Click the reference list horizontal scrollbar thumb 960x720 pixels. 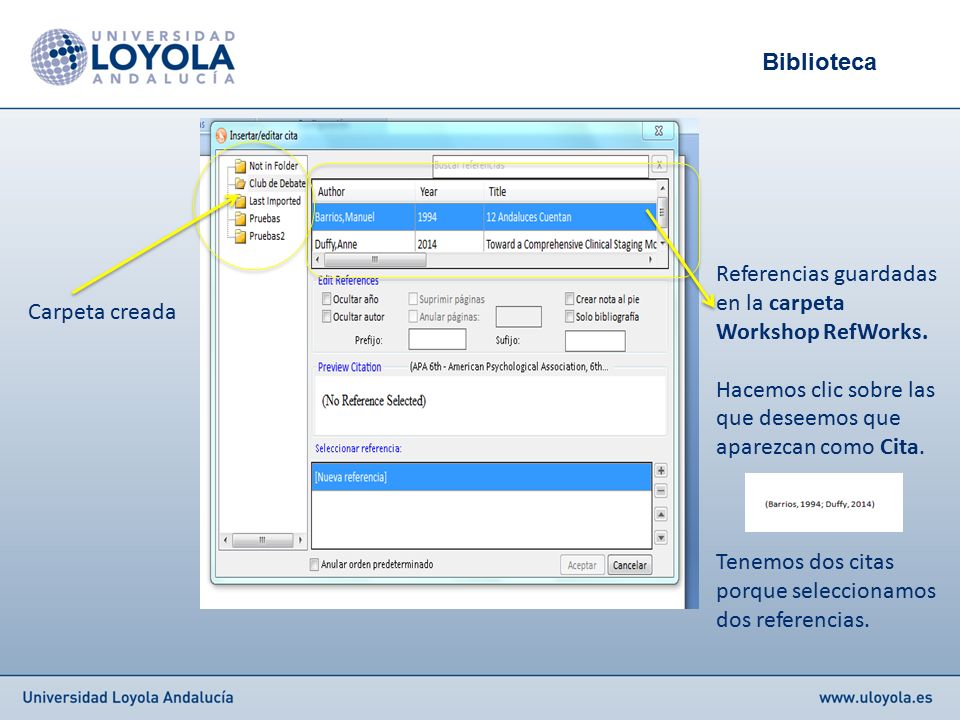click(x=375, y=260)
